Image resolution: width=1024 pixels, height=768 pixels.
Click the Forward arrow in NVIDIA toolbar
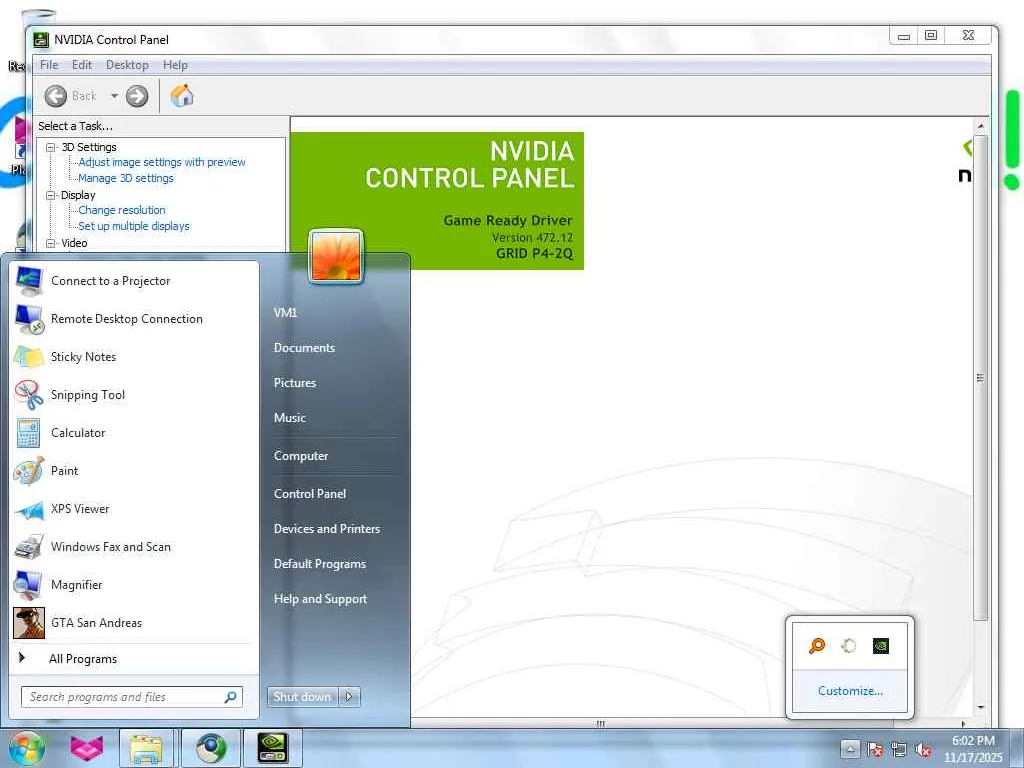pos(137,96)
